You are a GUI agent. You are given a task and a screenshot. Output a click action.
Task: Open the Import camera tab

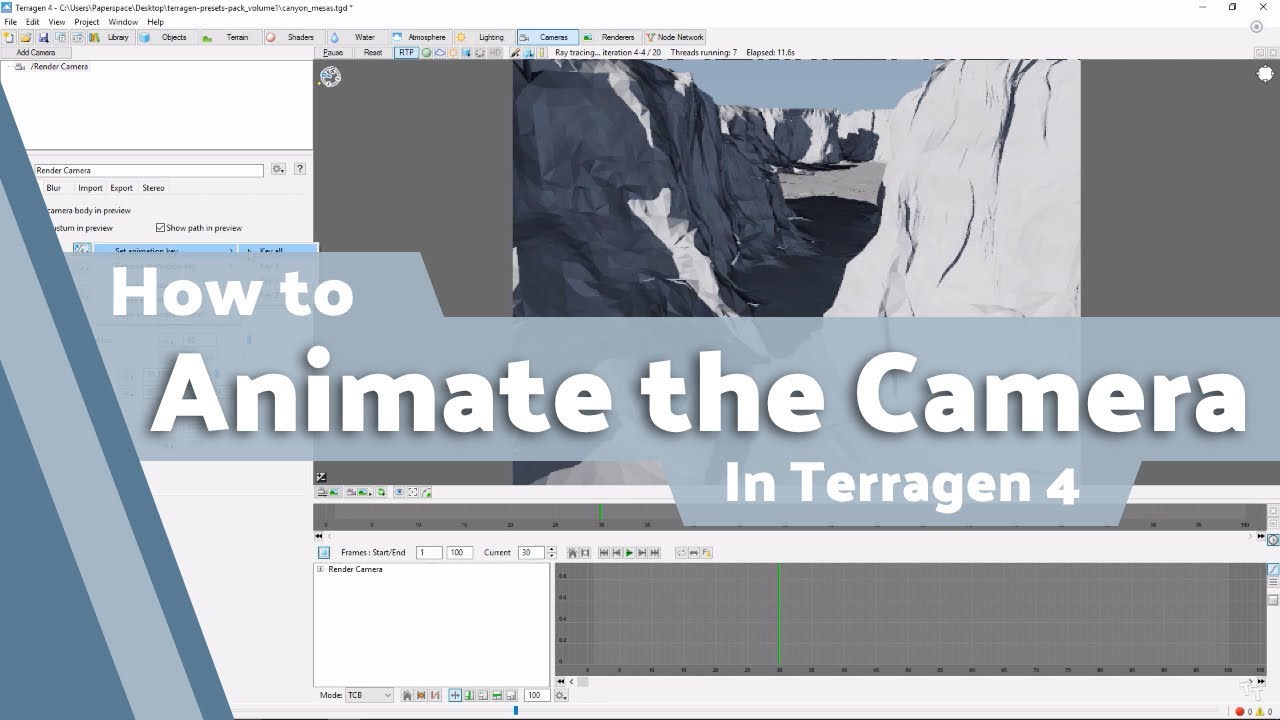tap(90, 188)
